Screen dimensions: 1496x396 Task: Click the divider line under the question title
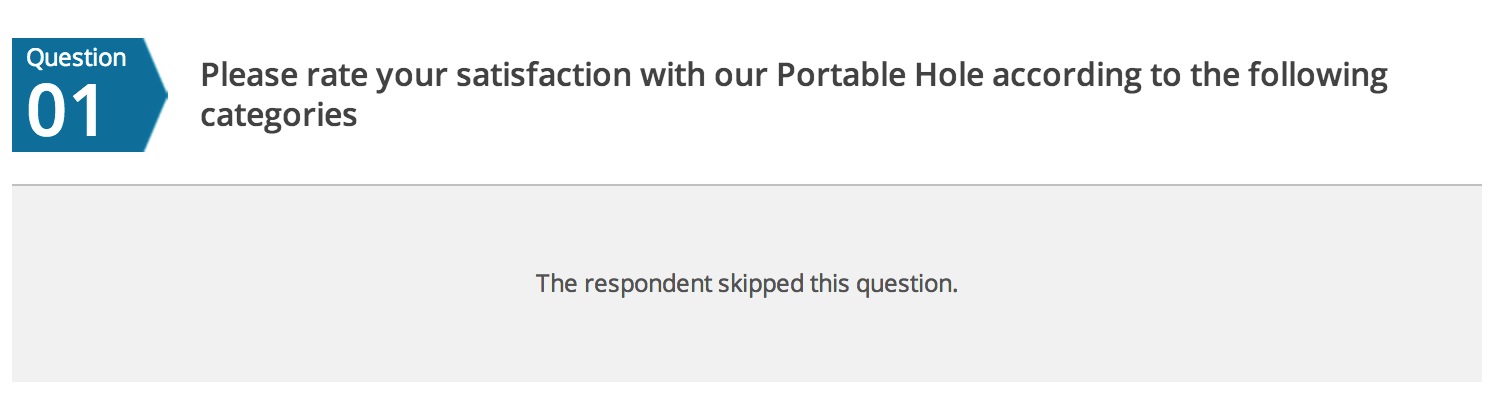click(x=747, y=185)
